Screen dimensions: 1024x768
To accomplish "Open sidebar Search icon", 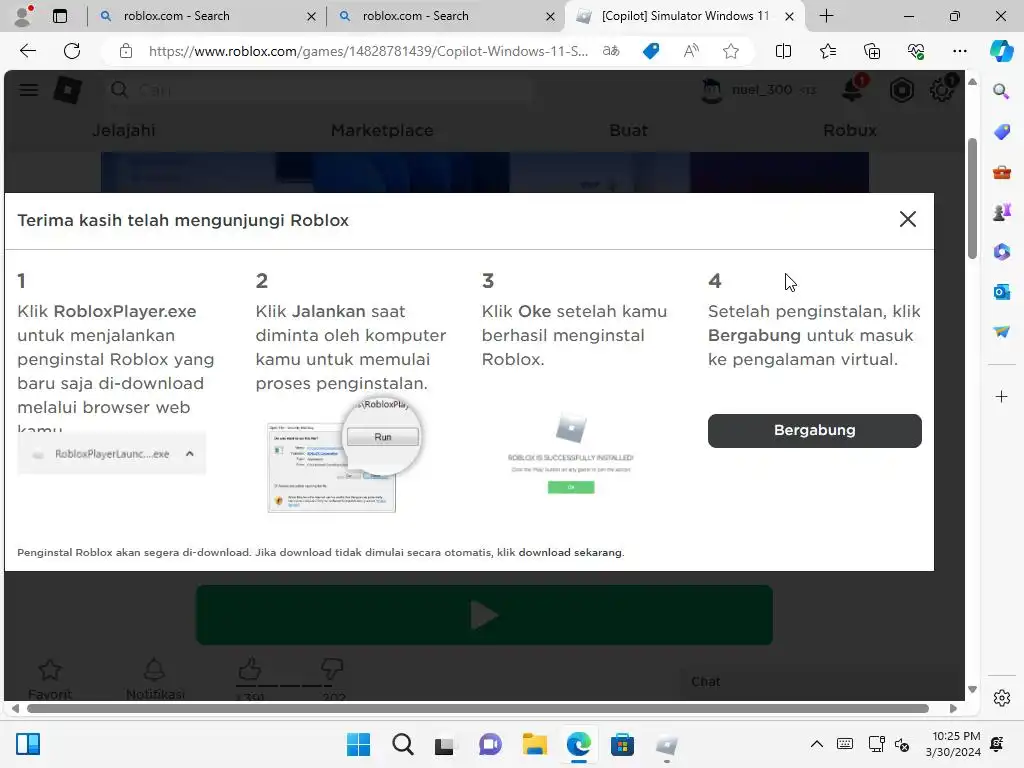I will pyautogui.click(x=1001, y=91).
